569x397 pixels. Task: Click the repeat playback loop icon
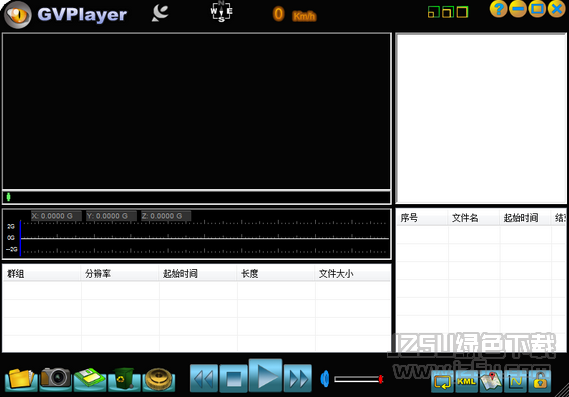point(442,381)
